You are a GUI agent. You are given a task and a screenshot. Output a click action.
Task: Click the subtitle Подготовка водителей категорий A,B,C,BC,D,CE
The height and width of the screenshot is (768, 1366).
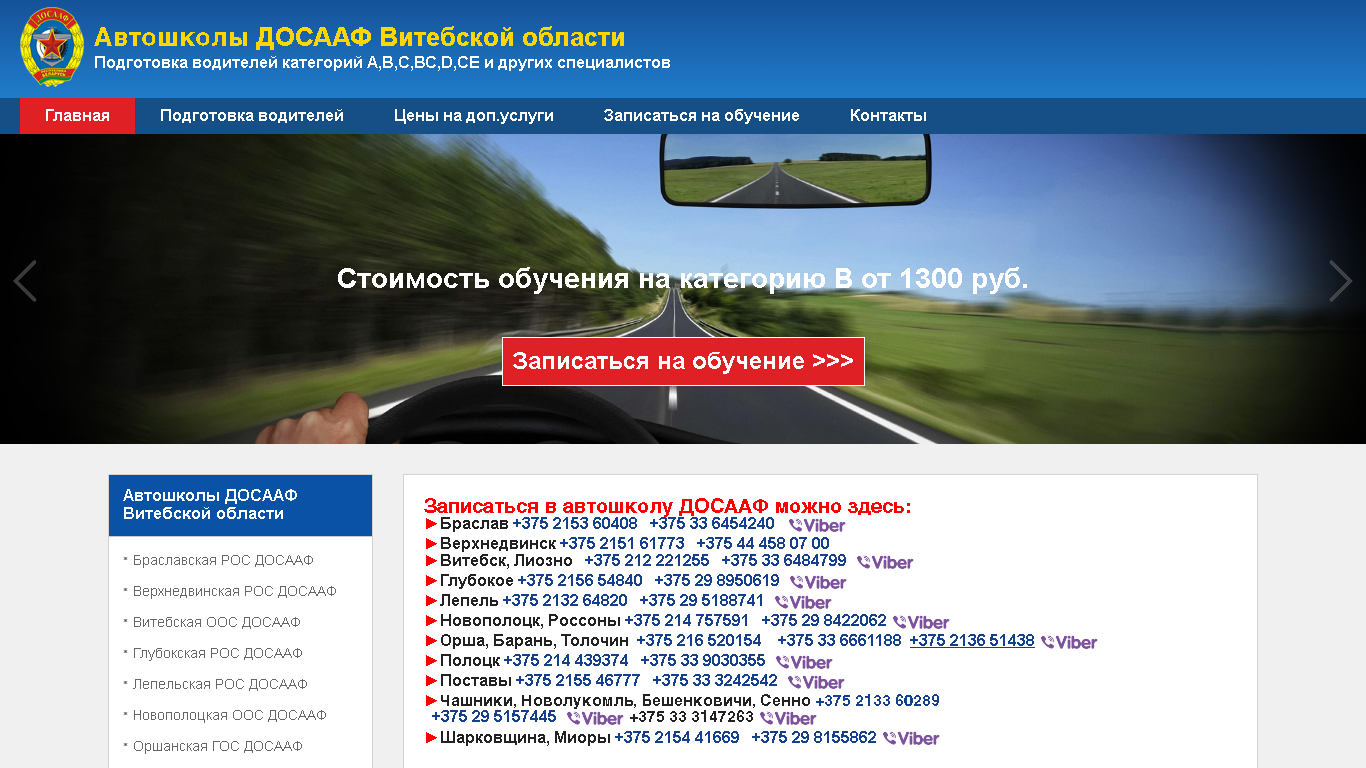click(288, 62)
